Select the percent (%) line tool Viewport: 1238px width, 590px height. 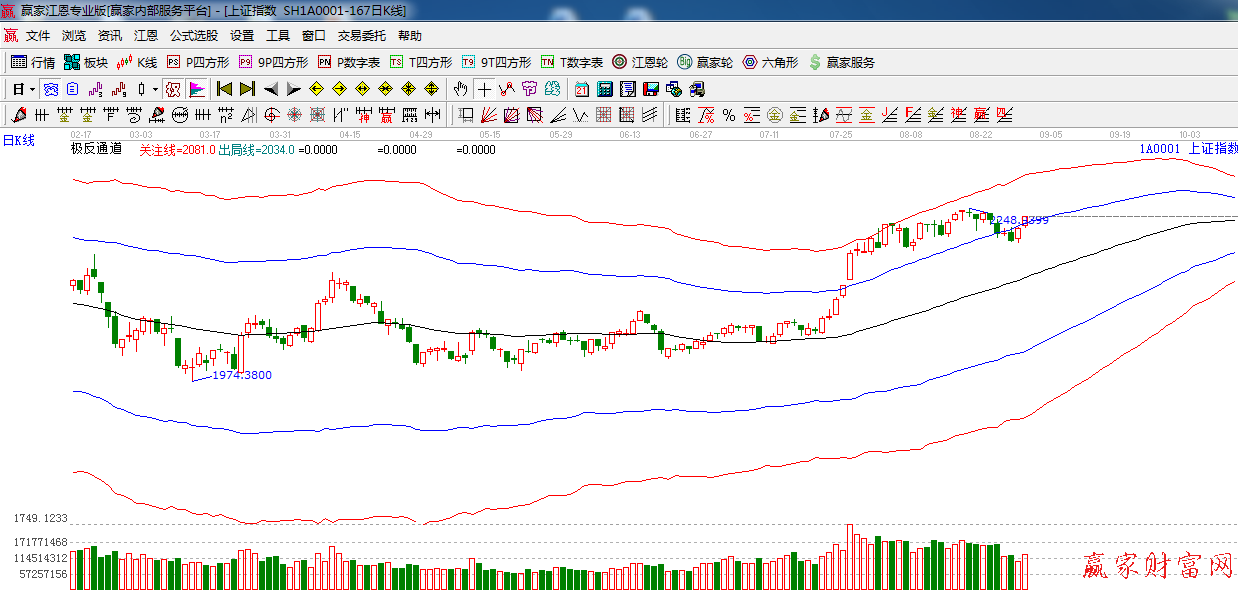click(728, 115)
